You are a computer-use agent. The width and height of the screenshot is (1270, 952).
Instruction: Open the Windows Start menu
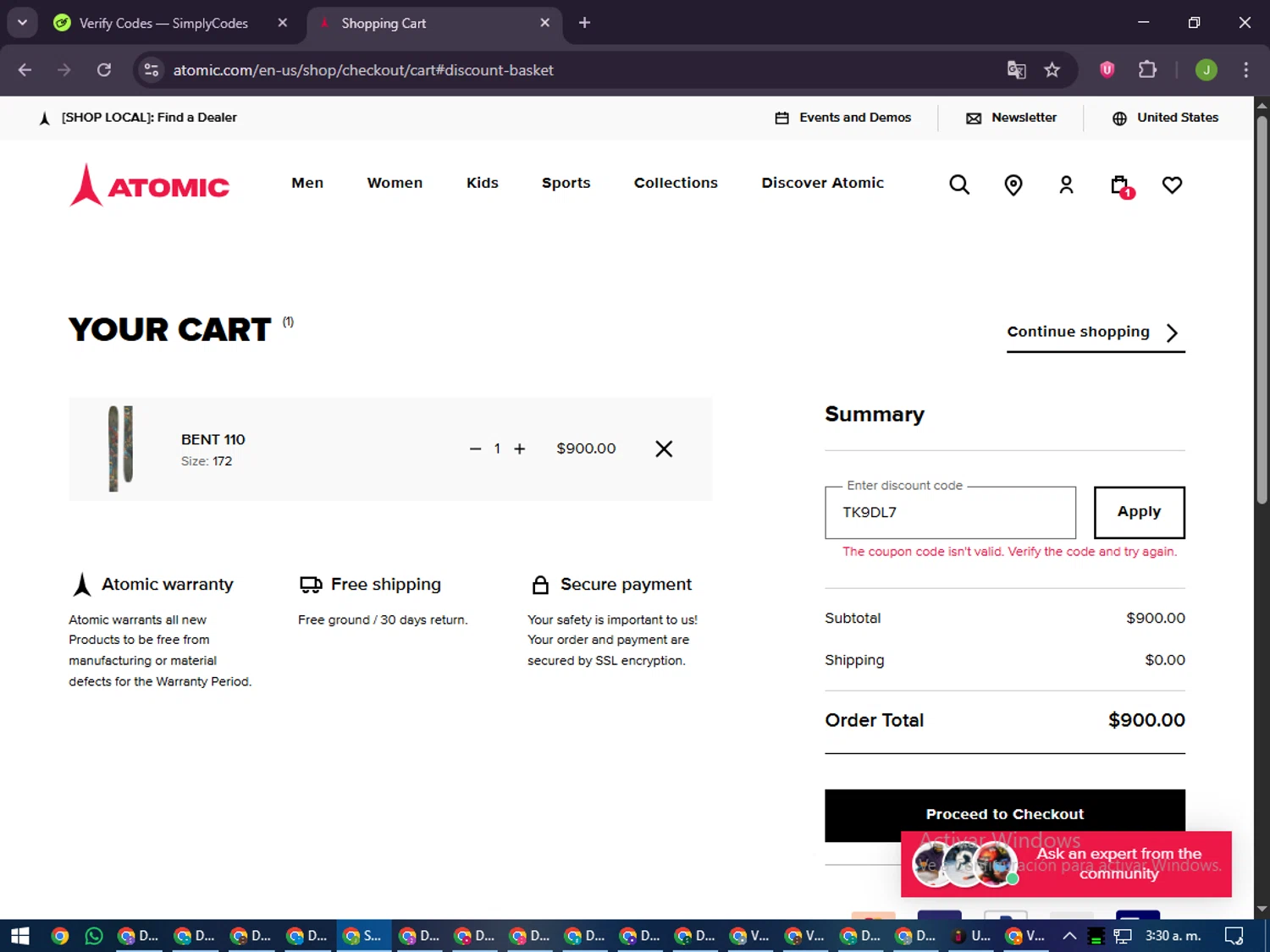pyautogui.click(x=19, y=936)
